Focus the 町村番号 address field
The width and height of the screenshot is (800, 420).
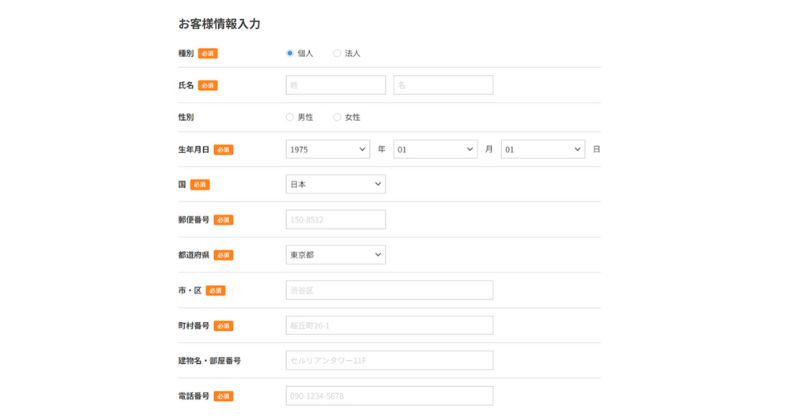pos(389,325)
